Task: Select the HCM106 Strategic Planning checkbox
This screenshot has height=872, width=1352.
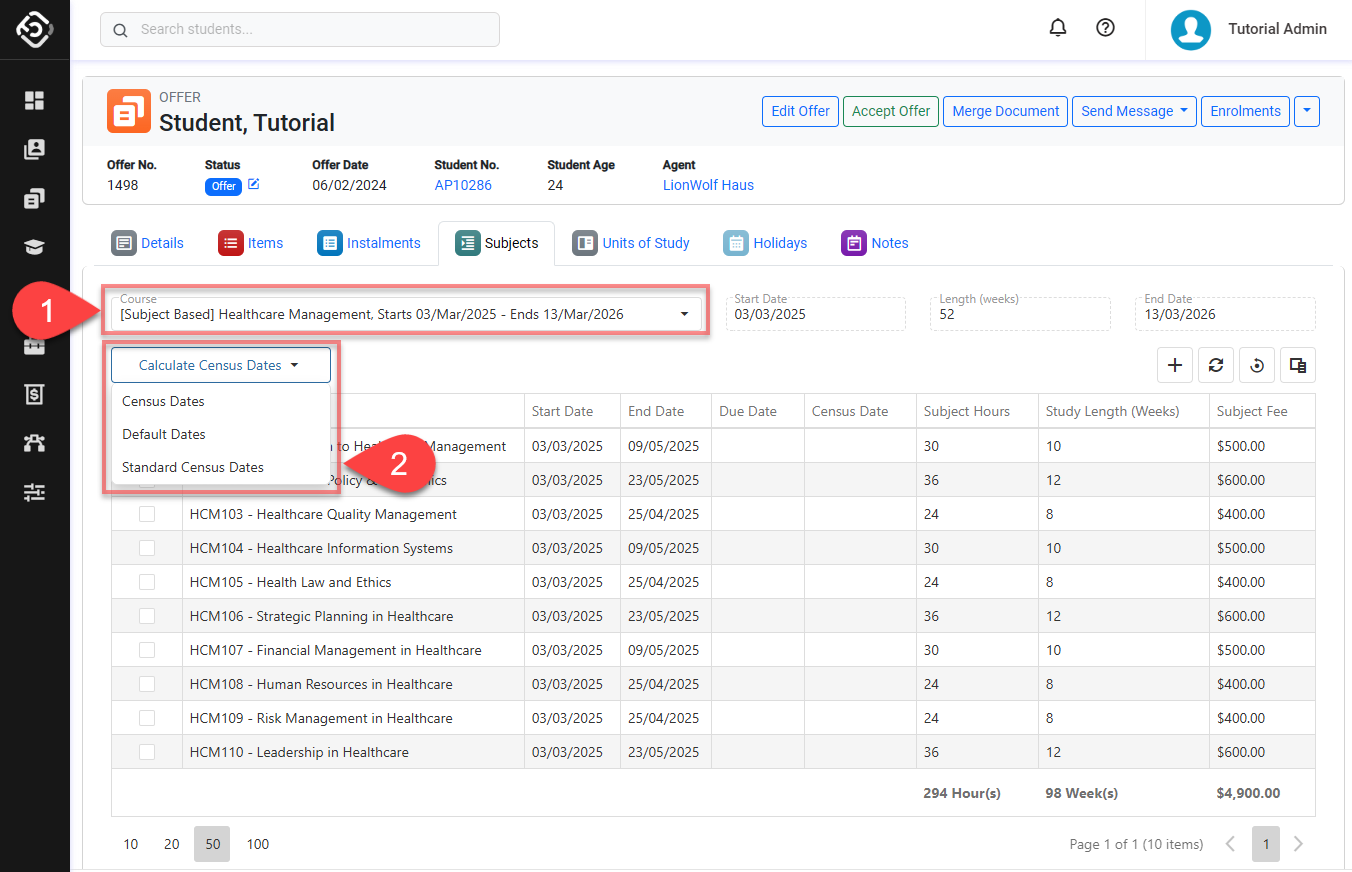Action: pos(147,616)
